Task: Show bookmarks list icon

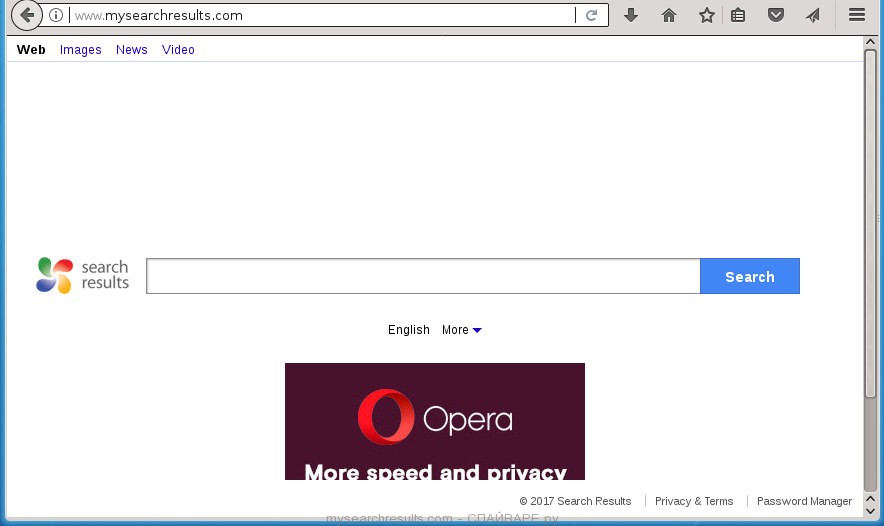Action: [738, 15]
